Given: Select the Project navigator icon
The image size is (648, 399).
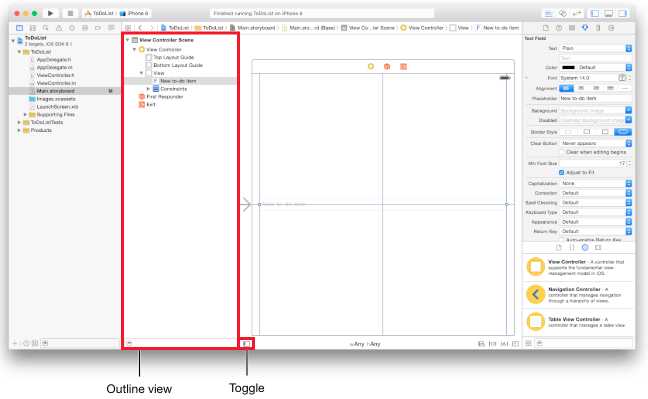Looking at the screenshot, I should [x=19, y=28].
